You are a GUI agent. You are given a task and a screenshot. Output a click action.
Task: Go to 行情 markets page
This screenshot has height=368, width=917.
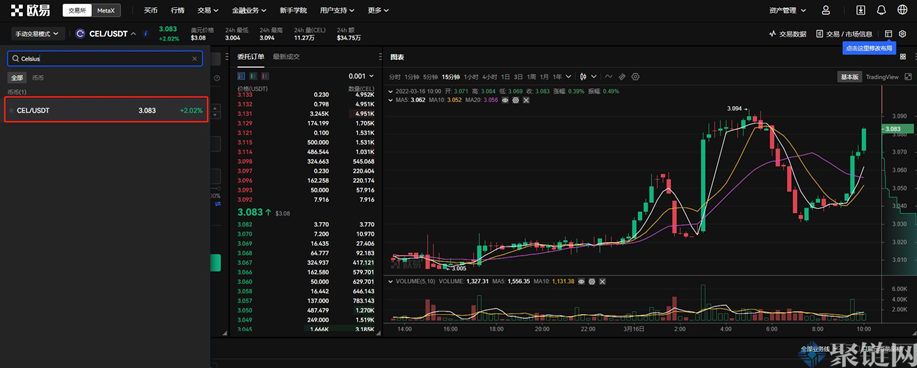pos(178,10)
